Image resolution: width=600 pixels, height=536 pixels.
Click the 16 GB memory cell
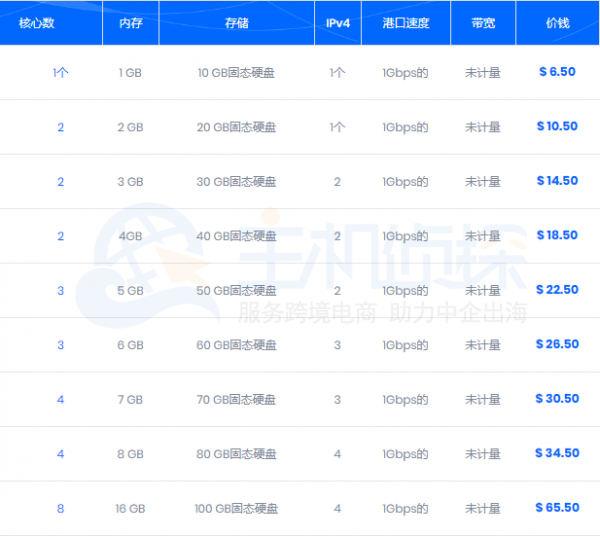click(130, 509)
